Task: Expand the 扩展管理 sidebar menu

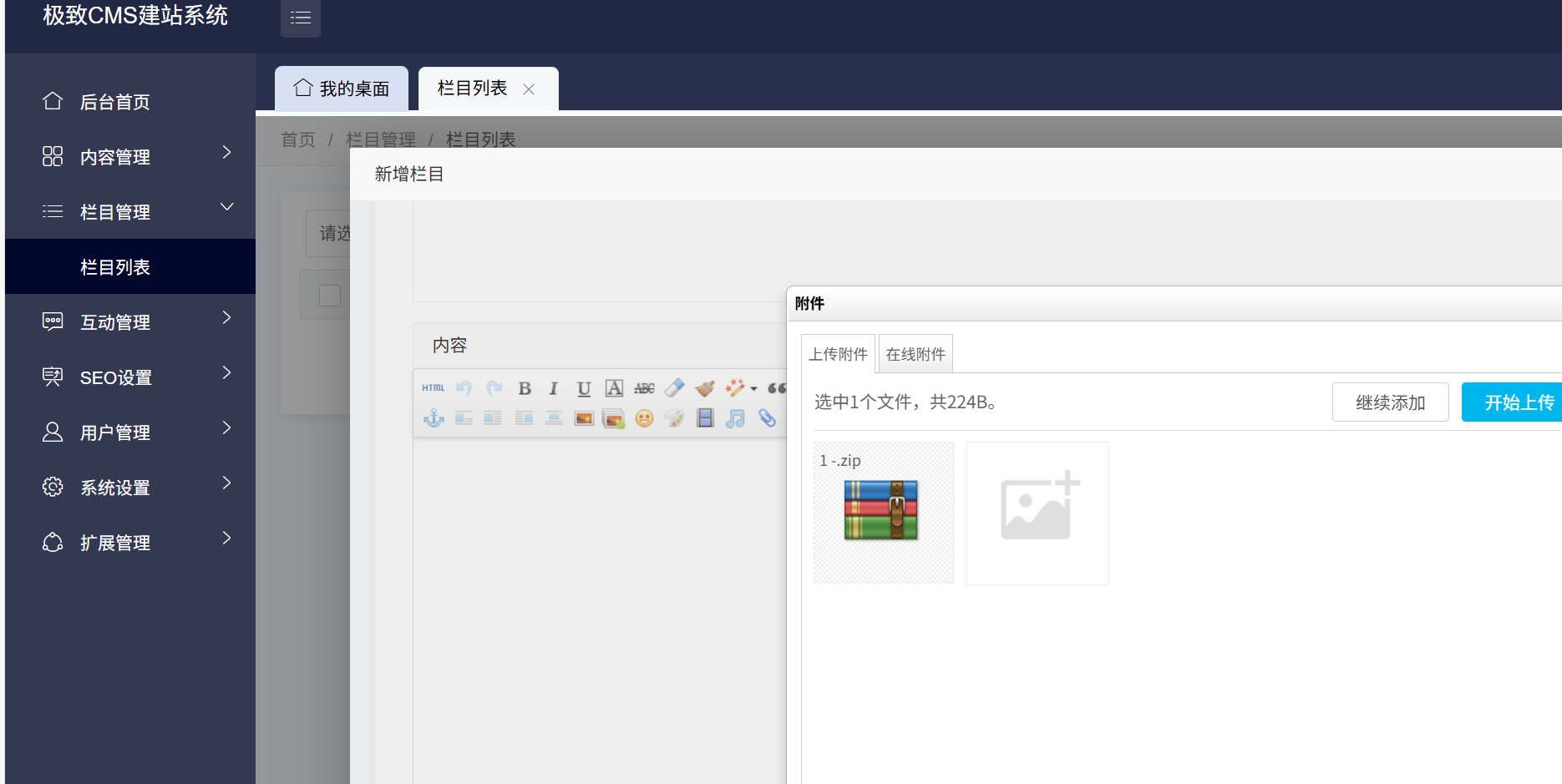Action: click(130, 543)
